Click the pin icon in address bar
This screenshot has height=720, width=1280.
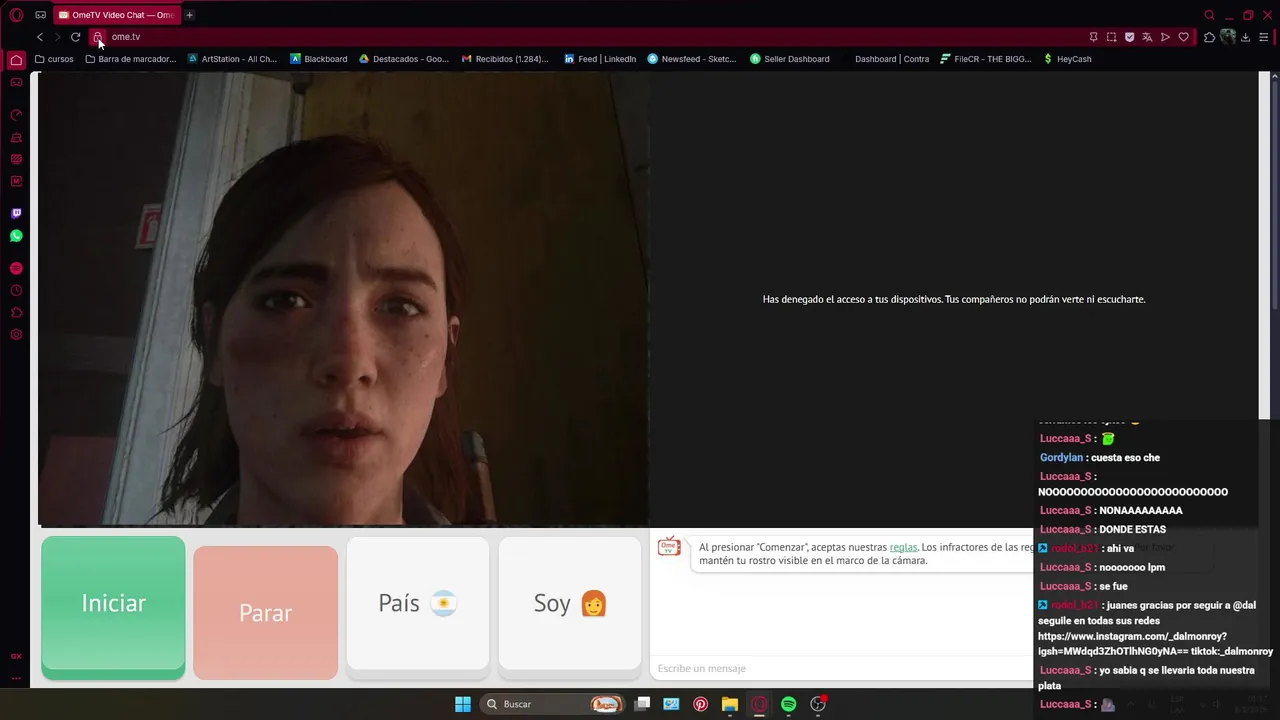pos(1093,37)
